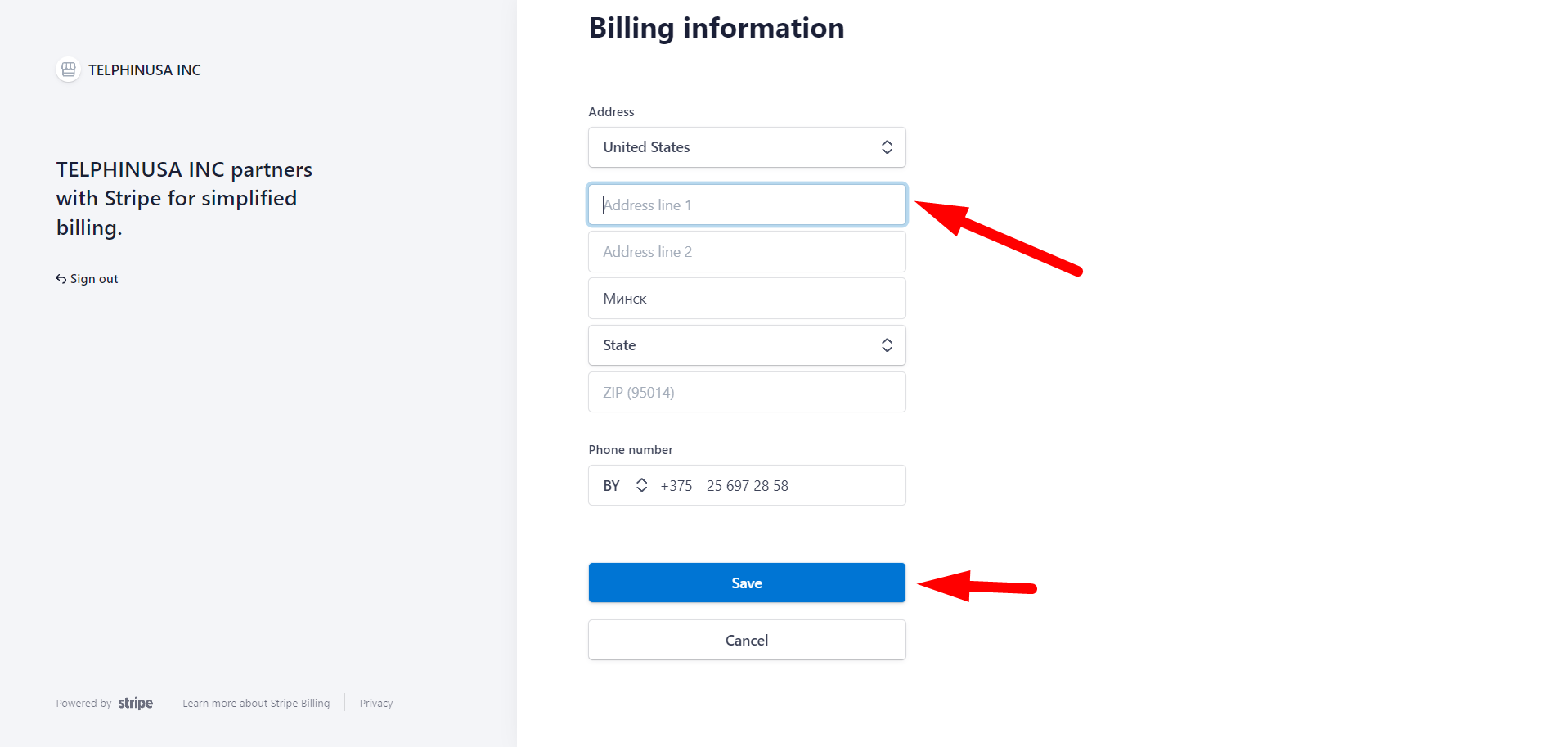Sign out via the Sign out text

(x=94, y=279)
